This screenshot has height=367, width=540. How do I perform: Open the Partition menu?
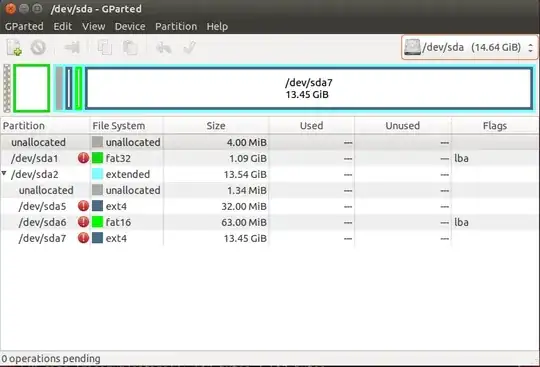pyautogui.click(x=176, y=27)
